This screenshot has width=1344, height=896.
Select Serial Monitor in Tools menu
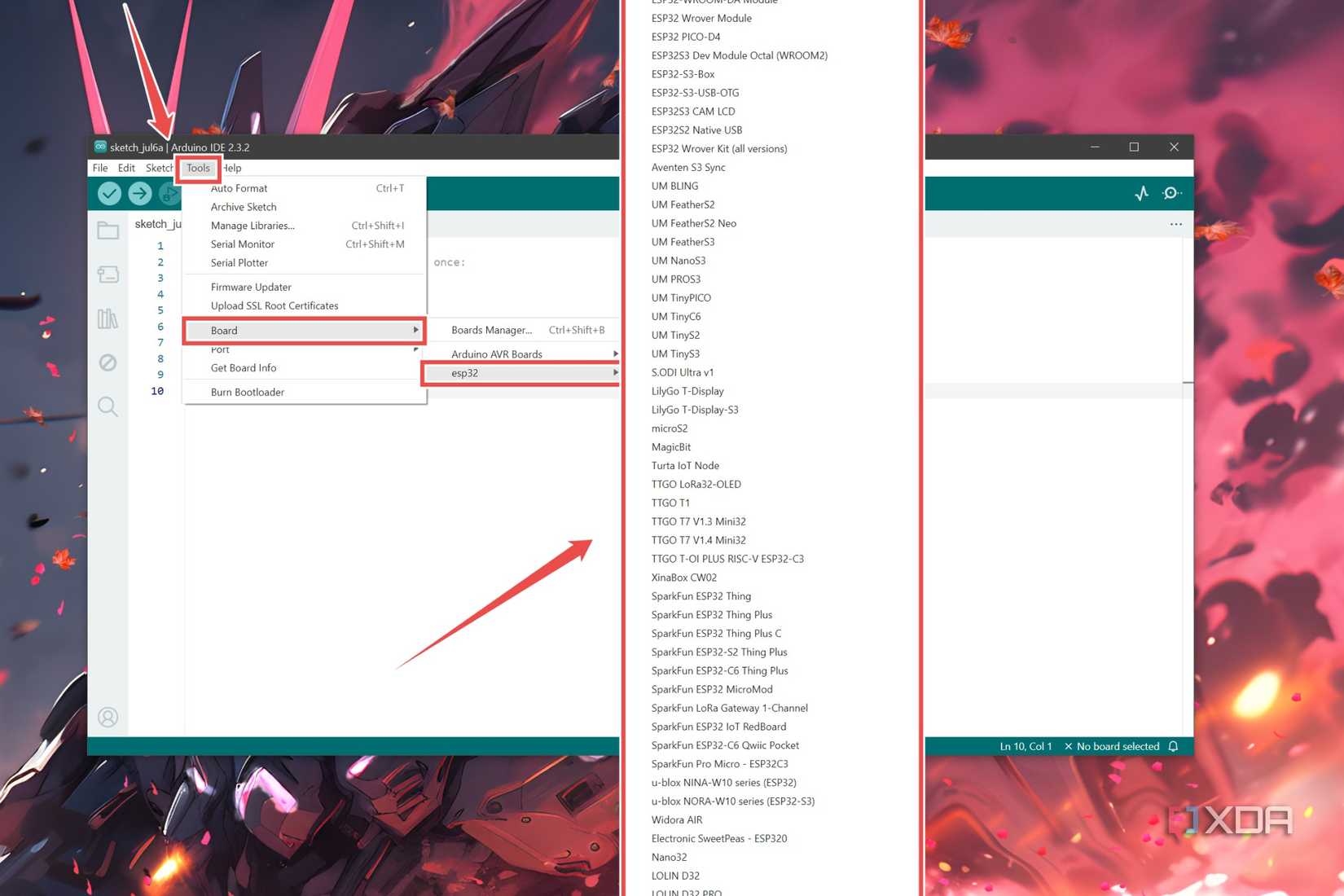[x=305, y=244]
